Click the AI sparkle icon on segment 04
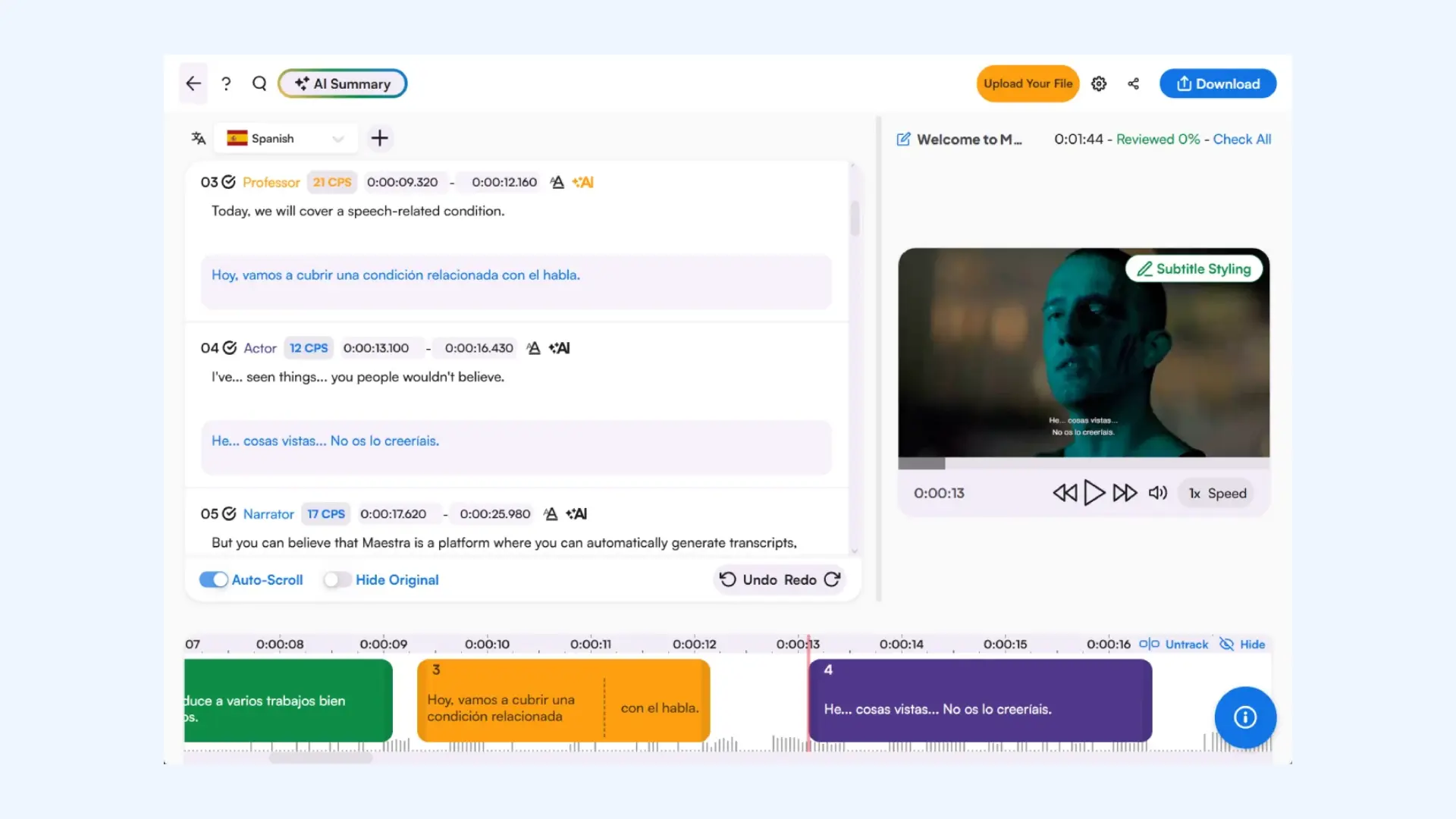The image size is (1456, 819). (560, 348)
